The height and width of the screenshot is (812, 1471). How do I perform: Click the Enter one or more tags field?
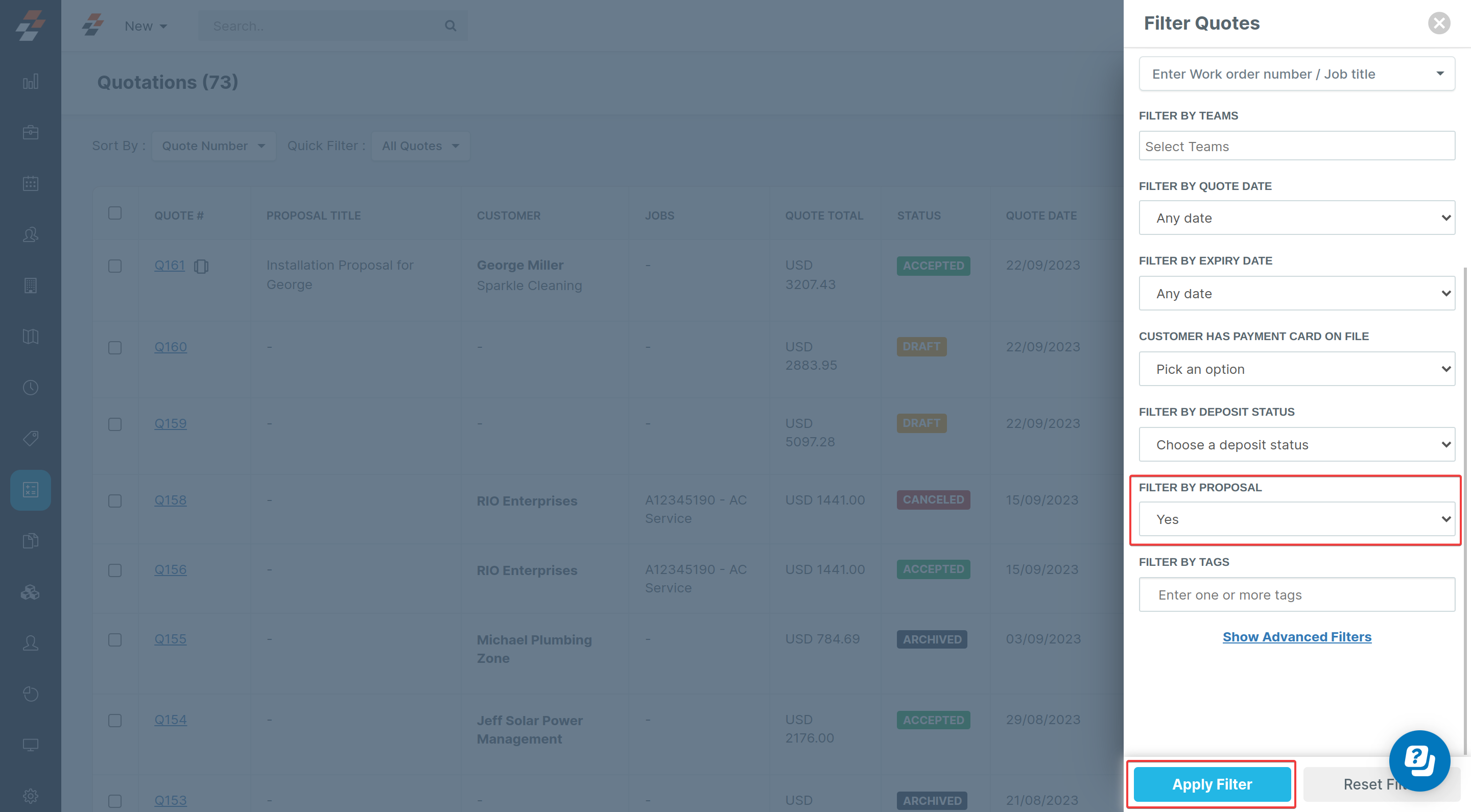(1296, 595)
